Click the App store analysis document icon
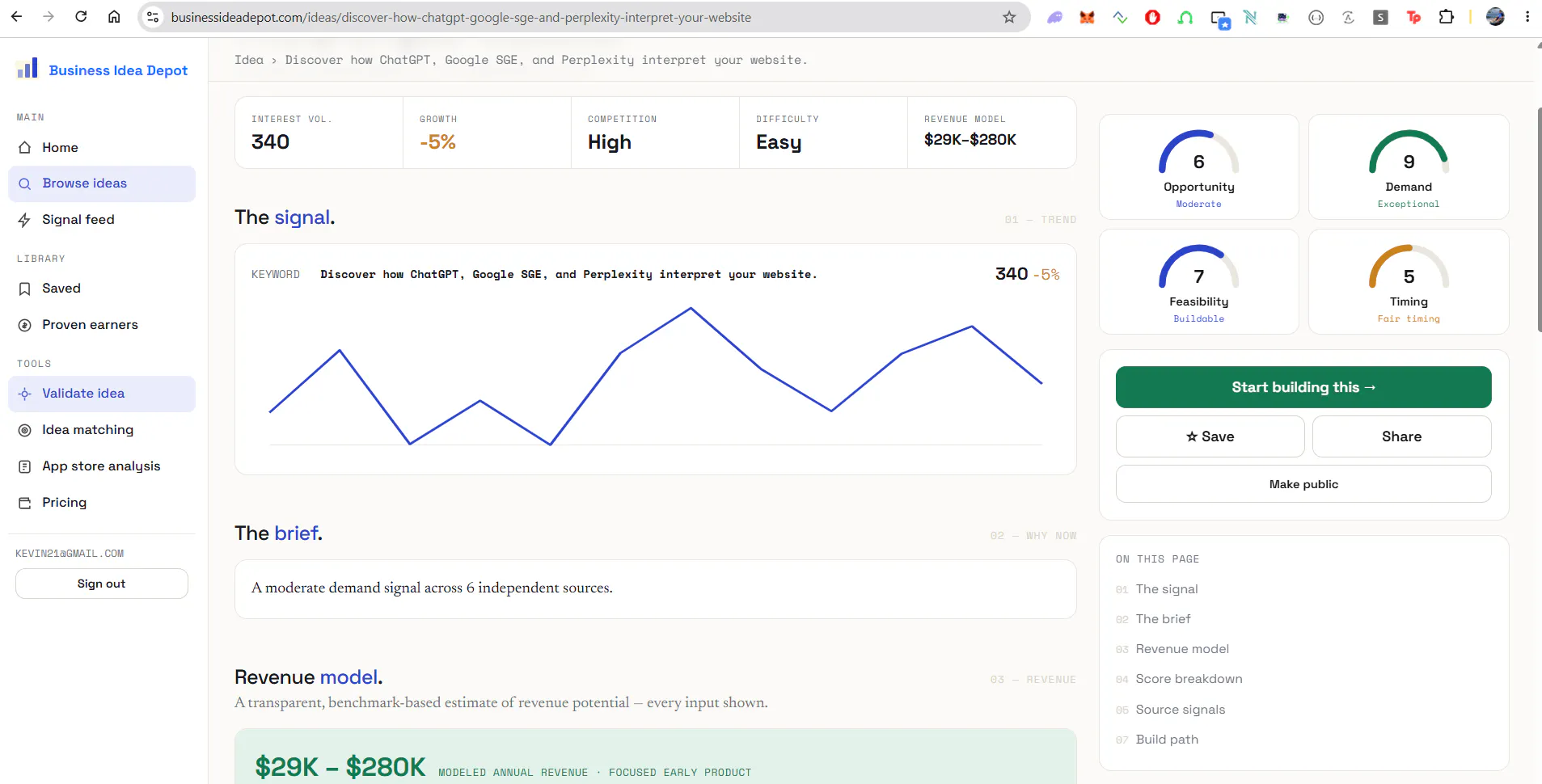1542x784 pixels. [x=25, y=466]
